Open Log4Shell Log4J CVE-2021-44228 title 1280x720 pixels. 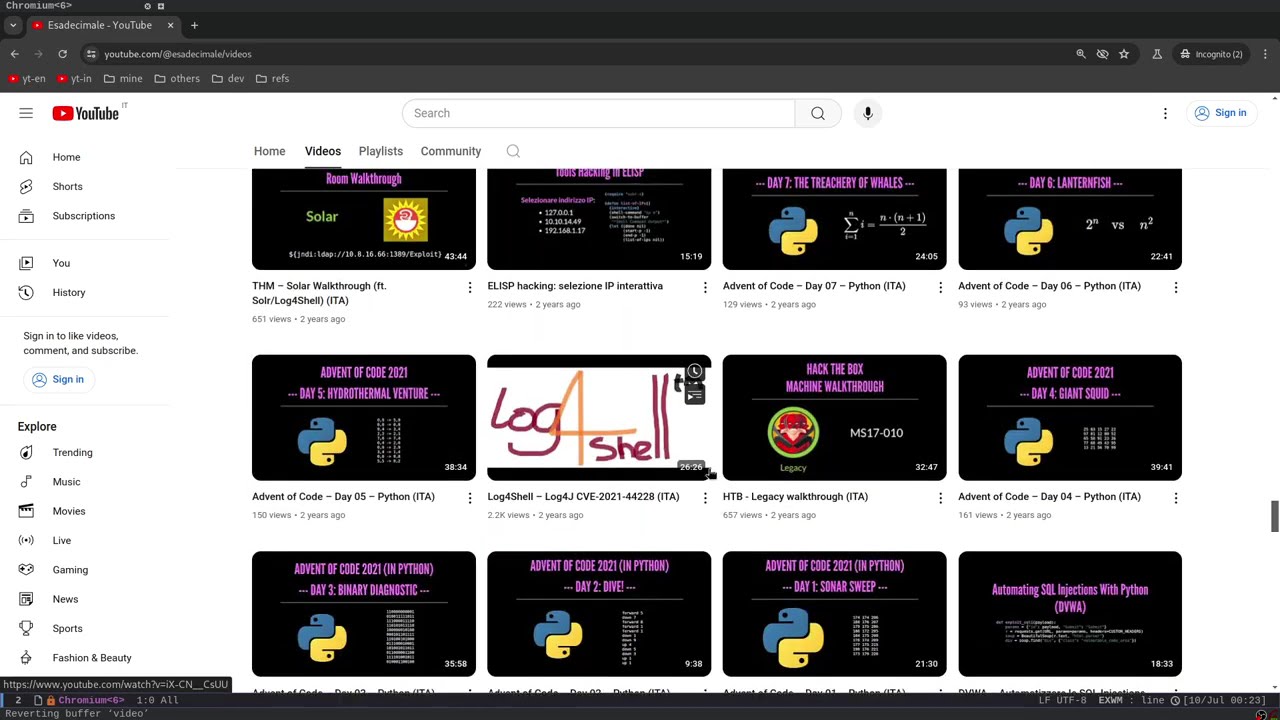point(583,496)
